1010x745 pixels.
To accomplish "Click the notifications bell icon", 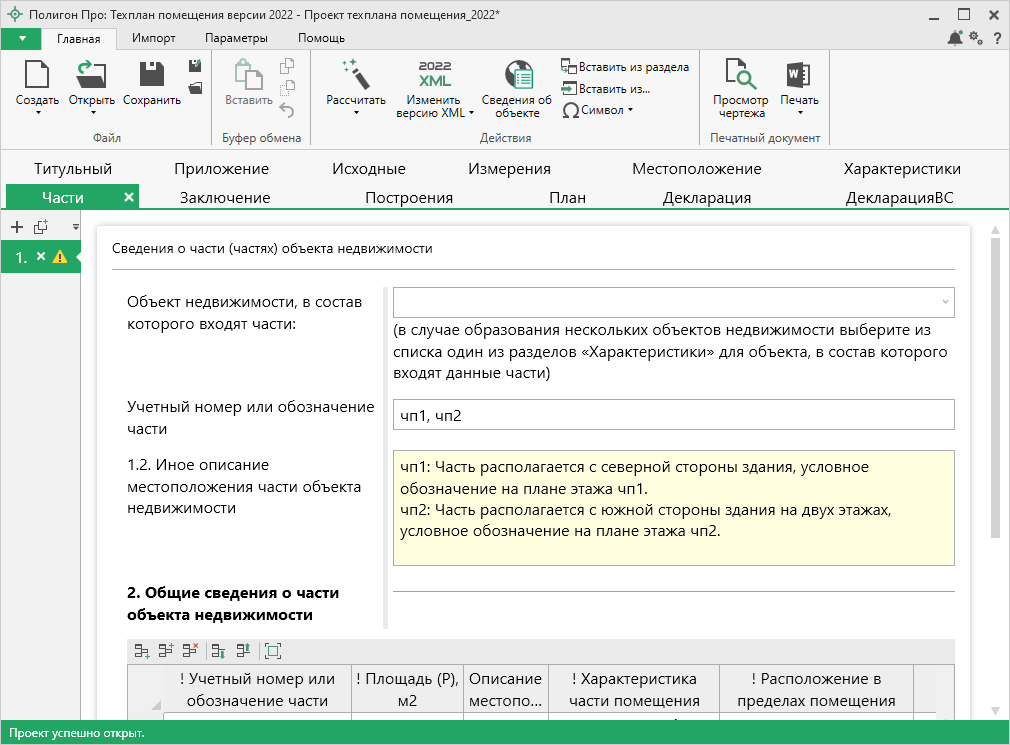I will (x=955, y=38).
